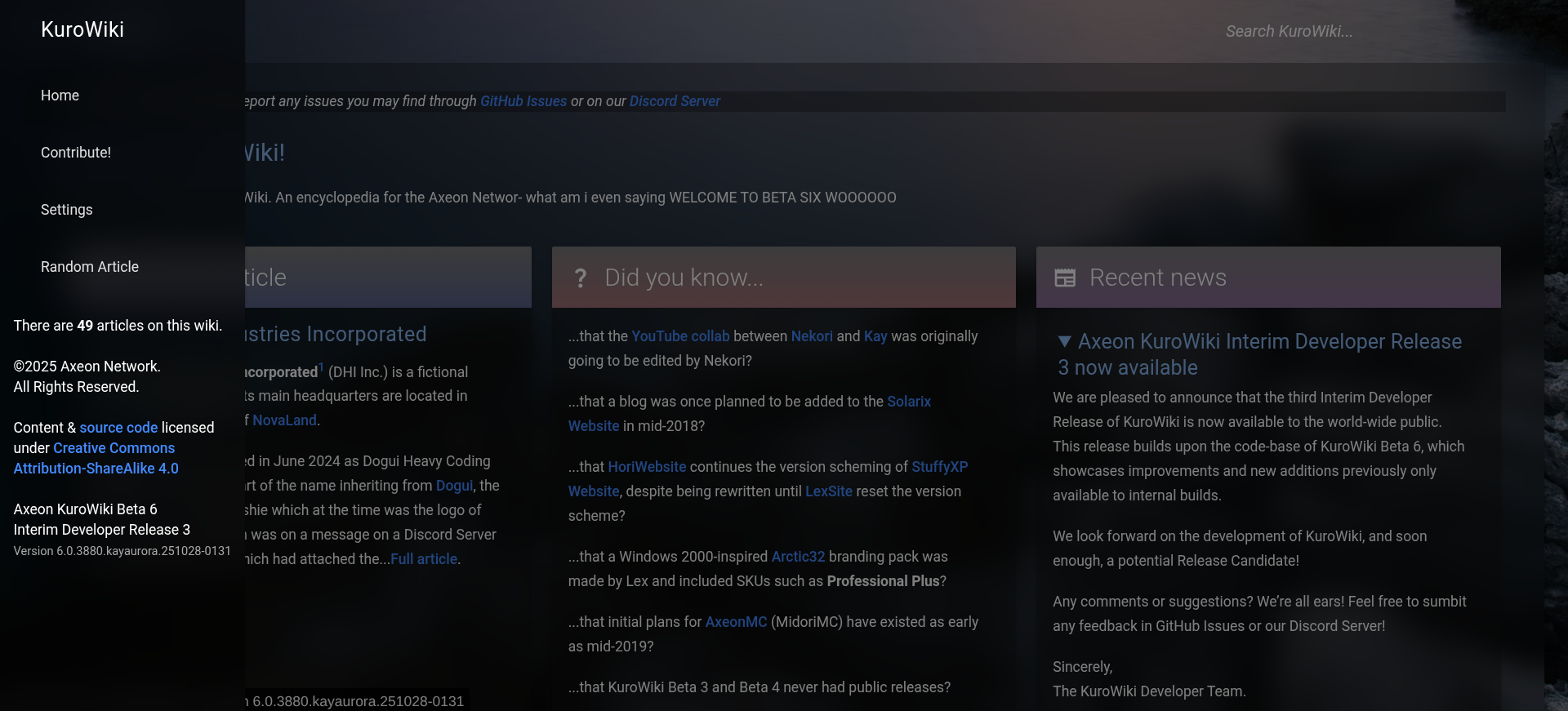Click the 'Professional Plus' bold text
The image size is (1568, 711).
[x=883, y=581]
